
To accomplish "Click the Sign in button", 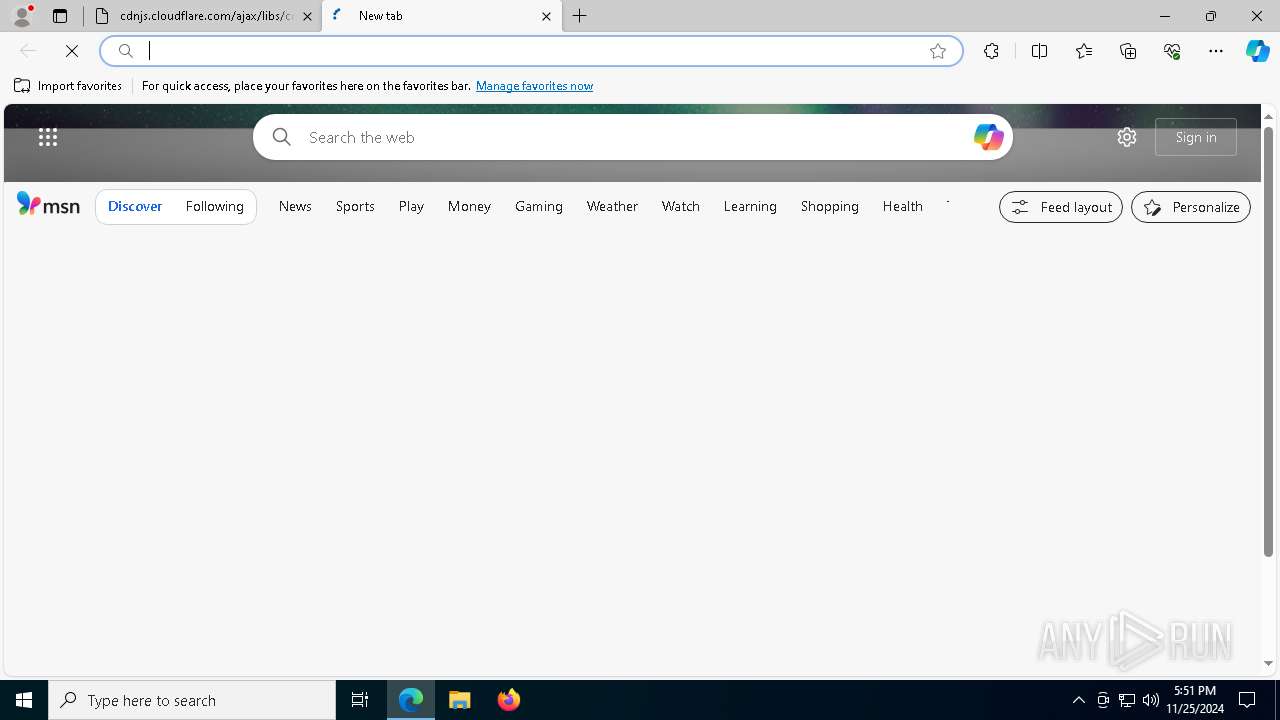I will tap(1196, 137).
